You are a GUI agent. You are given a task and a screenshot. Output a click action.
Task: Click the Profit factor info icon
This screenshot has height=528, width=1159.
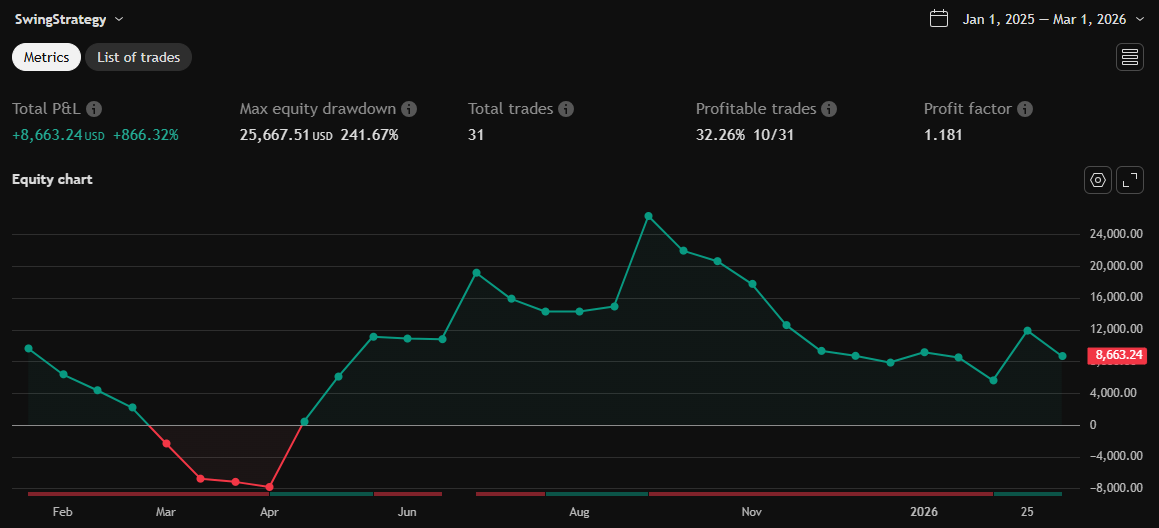[1025, 109]
